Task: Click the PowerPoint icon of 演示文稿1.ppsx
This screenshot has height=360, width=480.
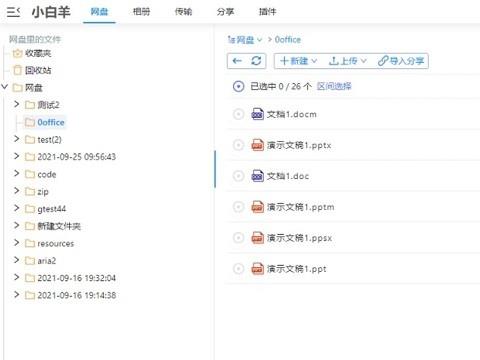Action: (257, 238)
